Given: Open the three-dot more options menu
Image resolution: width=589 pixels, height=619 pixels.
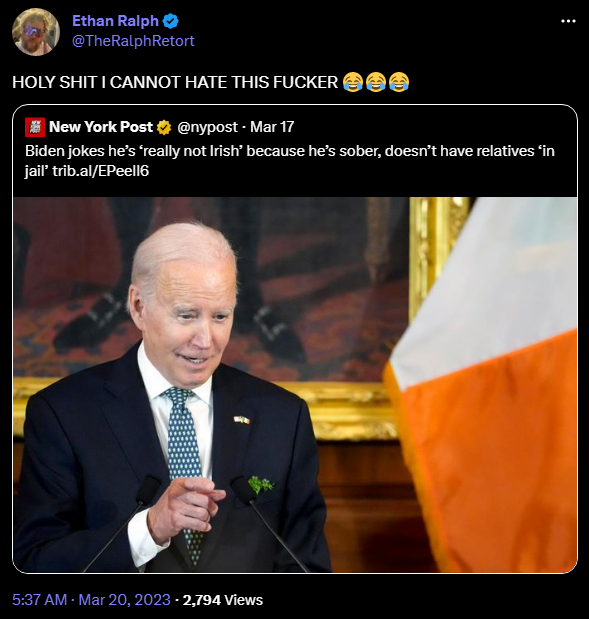Looking at the screenshot, I should (x=568, y=21).
